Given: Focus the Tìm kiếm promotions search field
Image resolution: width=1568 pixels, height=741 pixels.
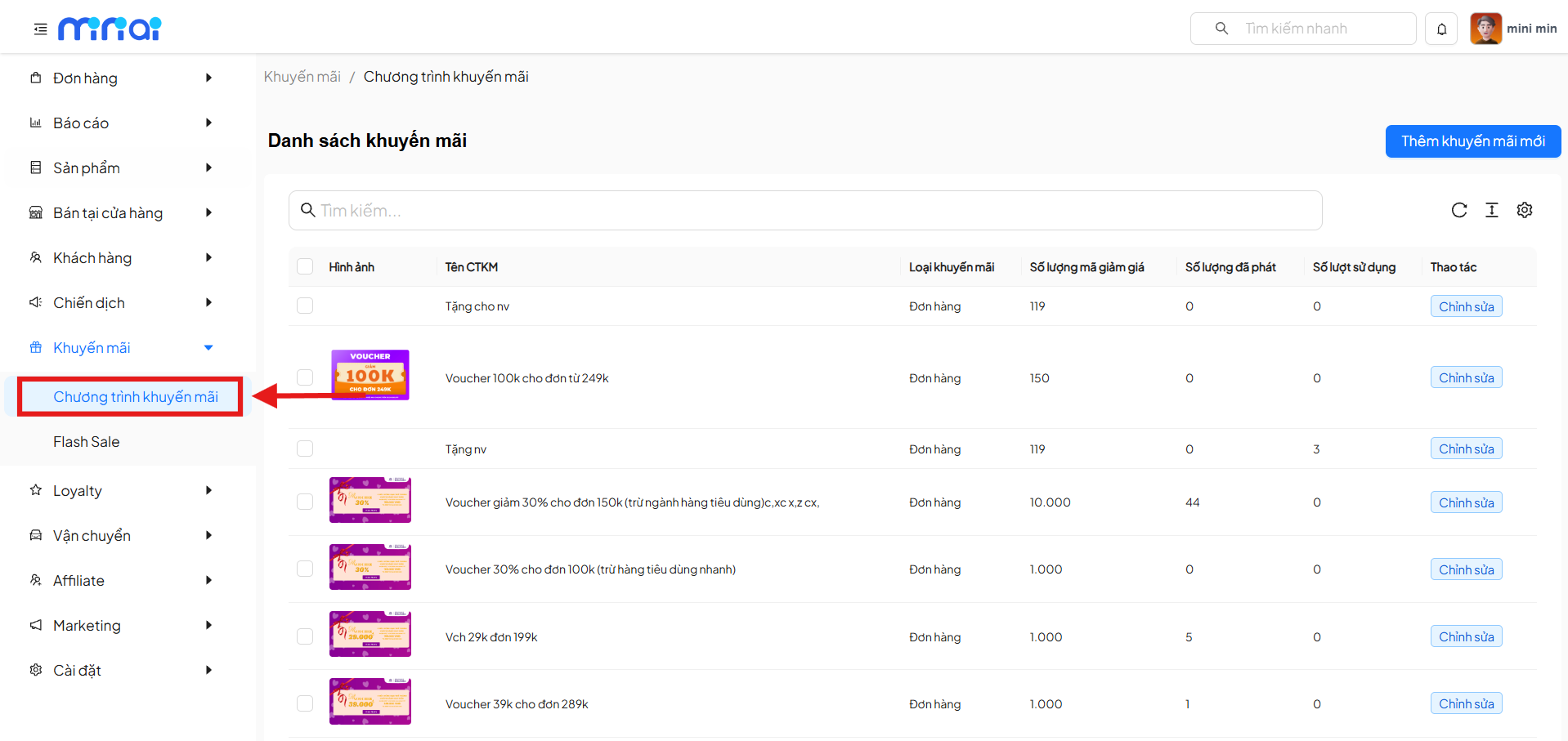Looking at the screenshot, I should click(805, 211).
